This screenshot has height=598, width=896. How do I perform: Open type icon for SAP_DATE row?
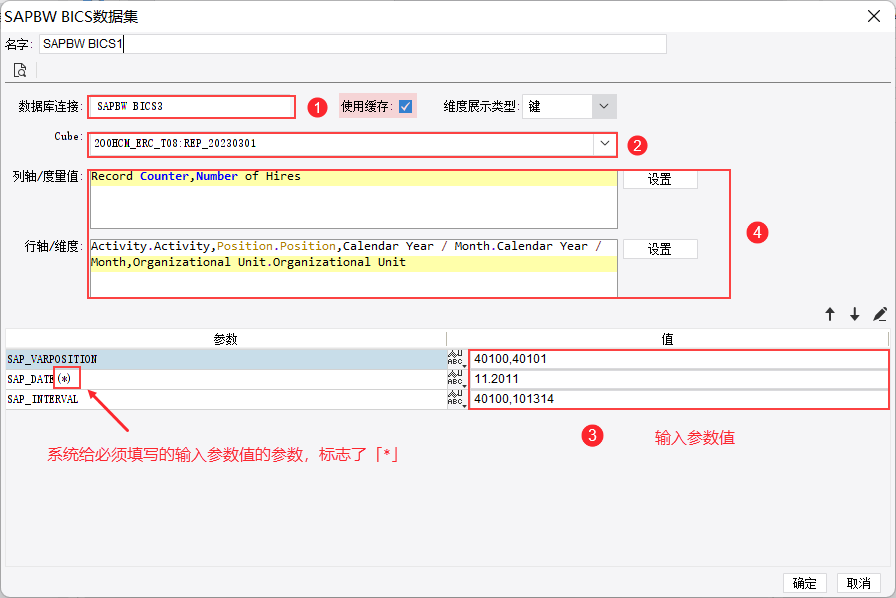(x=457, y=379)
